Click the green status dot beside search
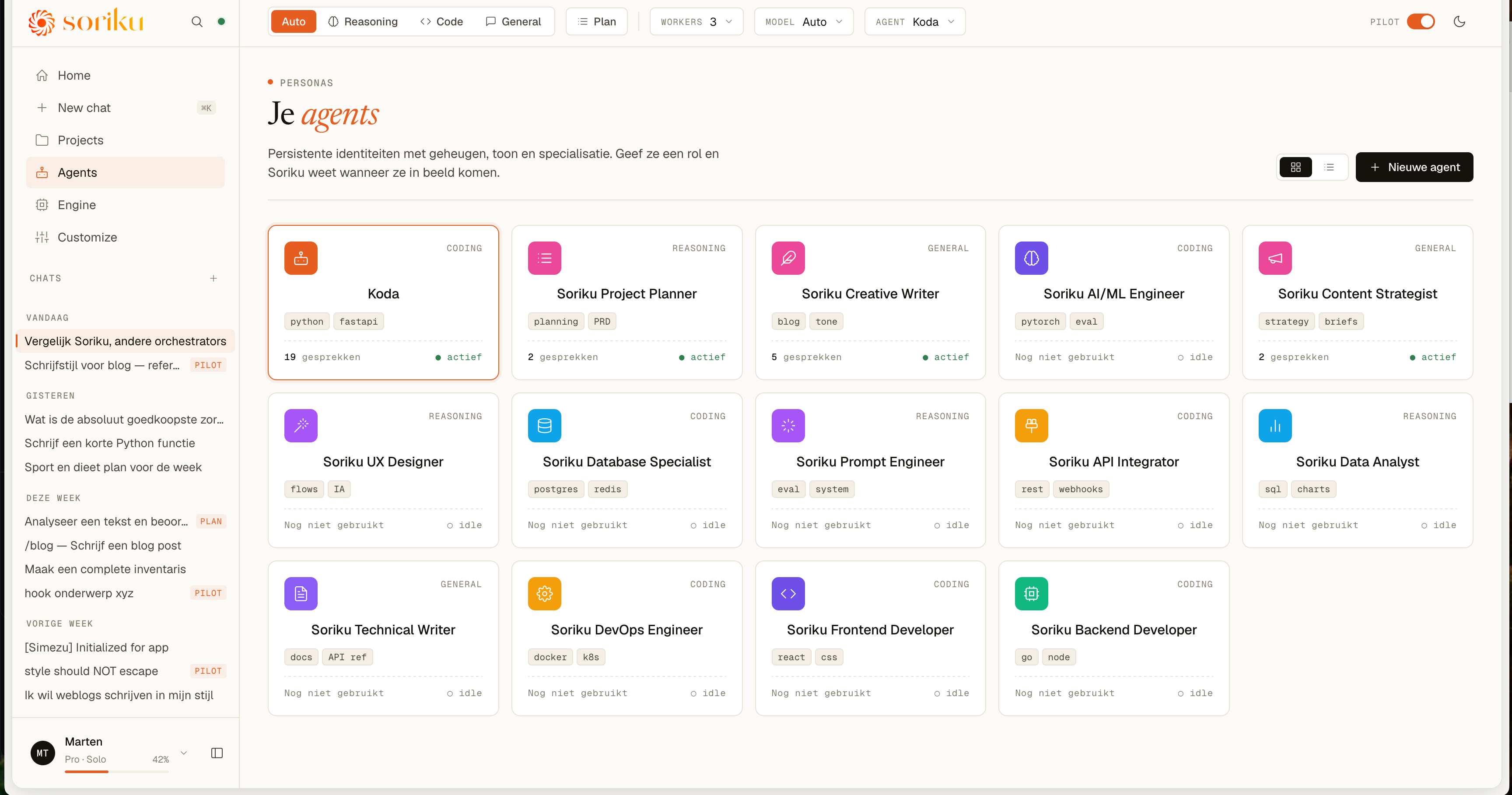The width and height of the screenshot is (1512, 795). click(221, 22)
